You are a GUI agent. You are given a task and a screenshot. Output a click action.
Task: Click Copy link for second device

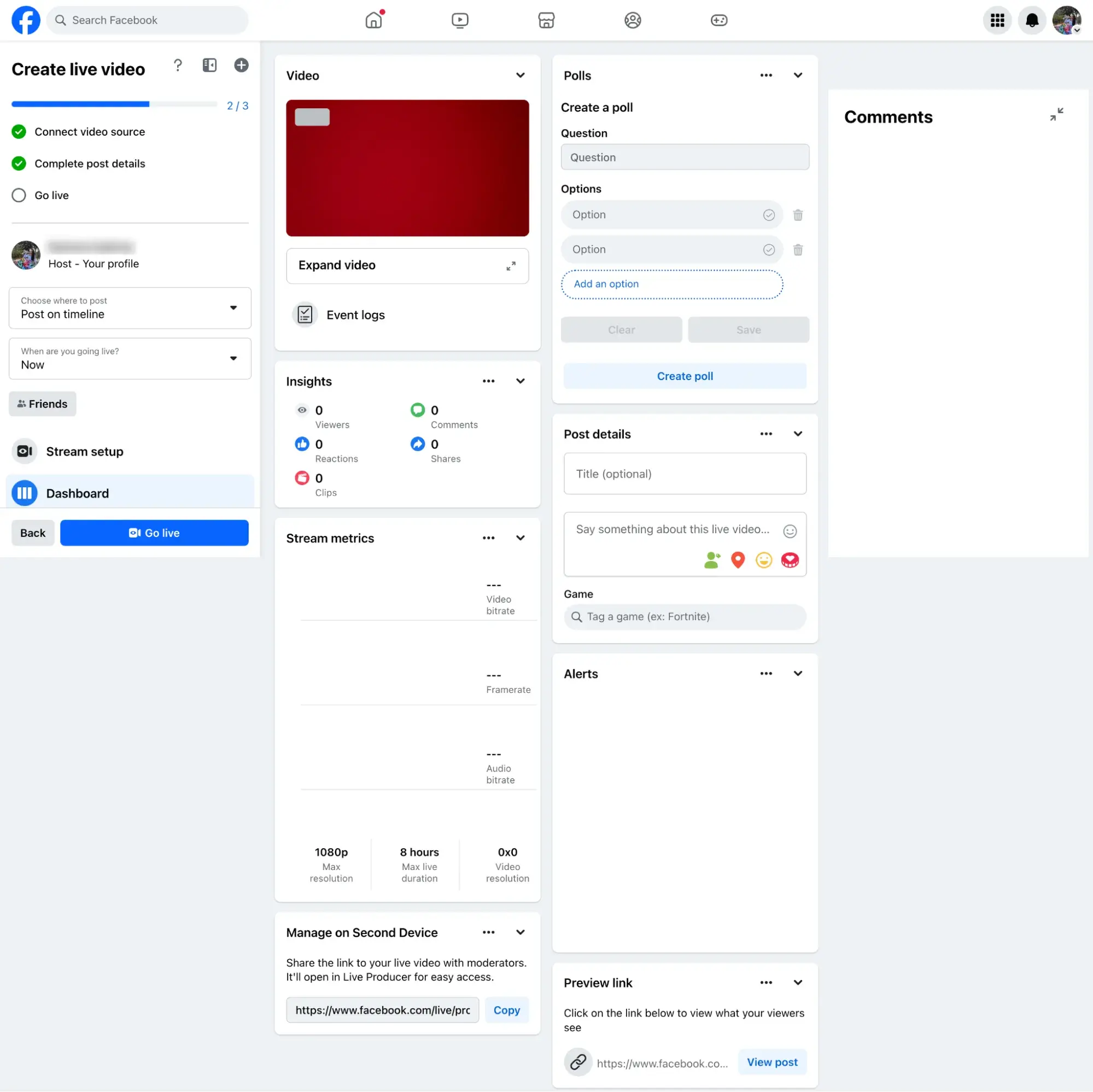(x=506, y=1010)
